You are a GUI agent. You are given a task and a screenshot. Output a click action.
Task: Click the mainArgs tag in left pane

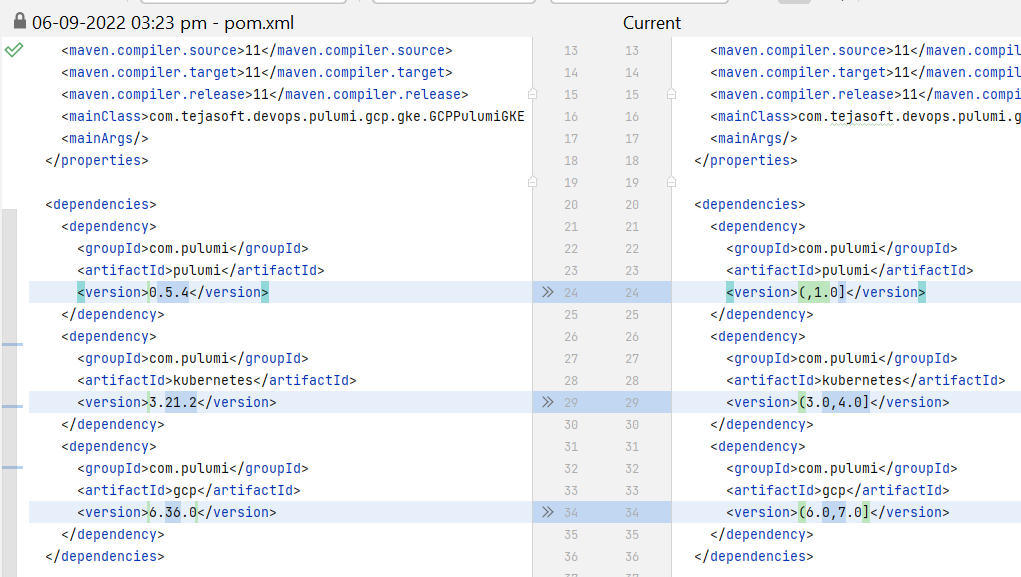pos(105,138)
